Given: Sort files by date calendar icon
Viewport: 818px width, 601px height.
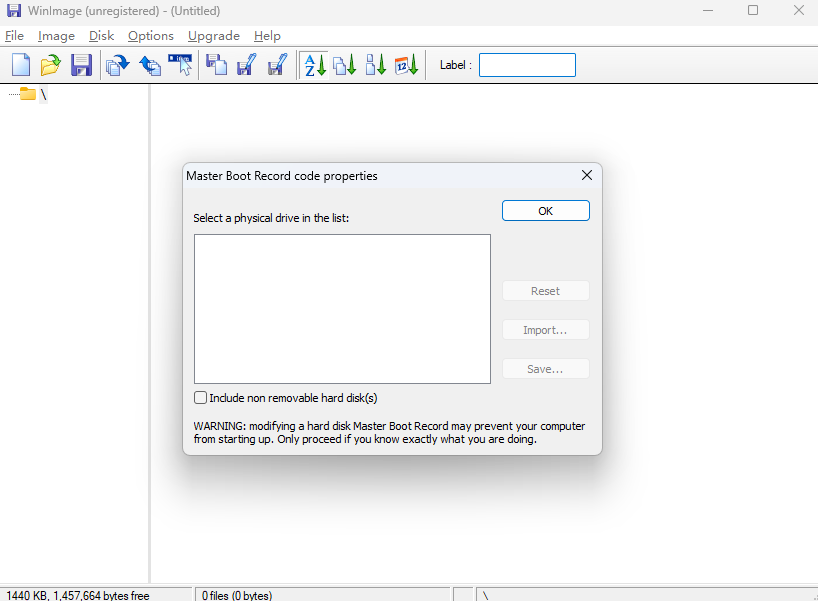Looking at the screenshot, I should point(406,66).
